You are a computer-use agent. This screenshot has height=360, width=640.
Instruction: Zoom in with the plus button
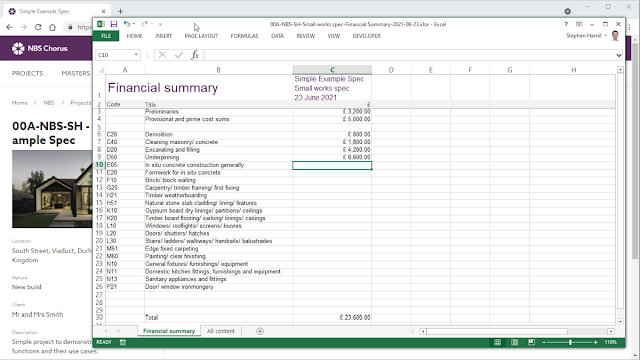596,342
